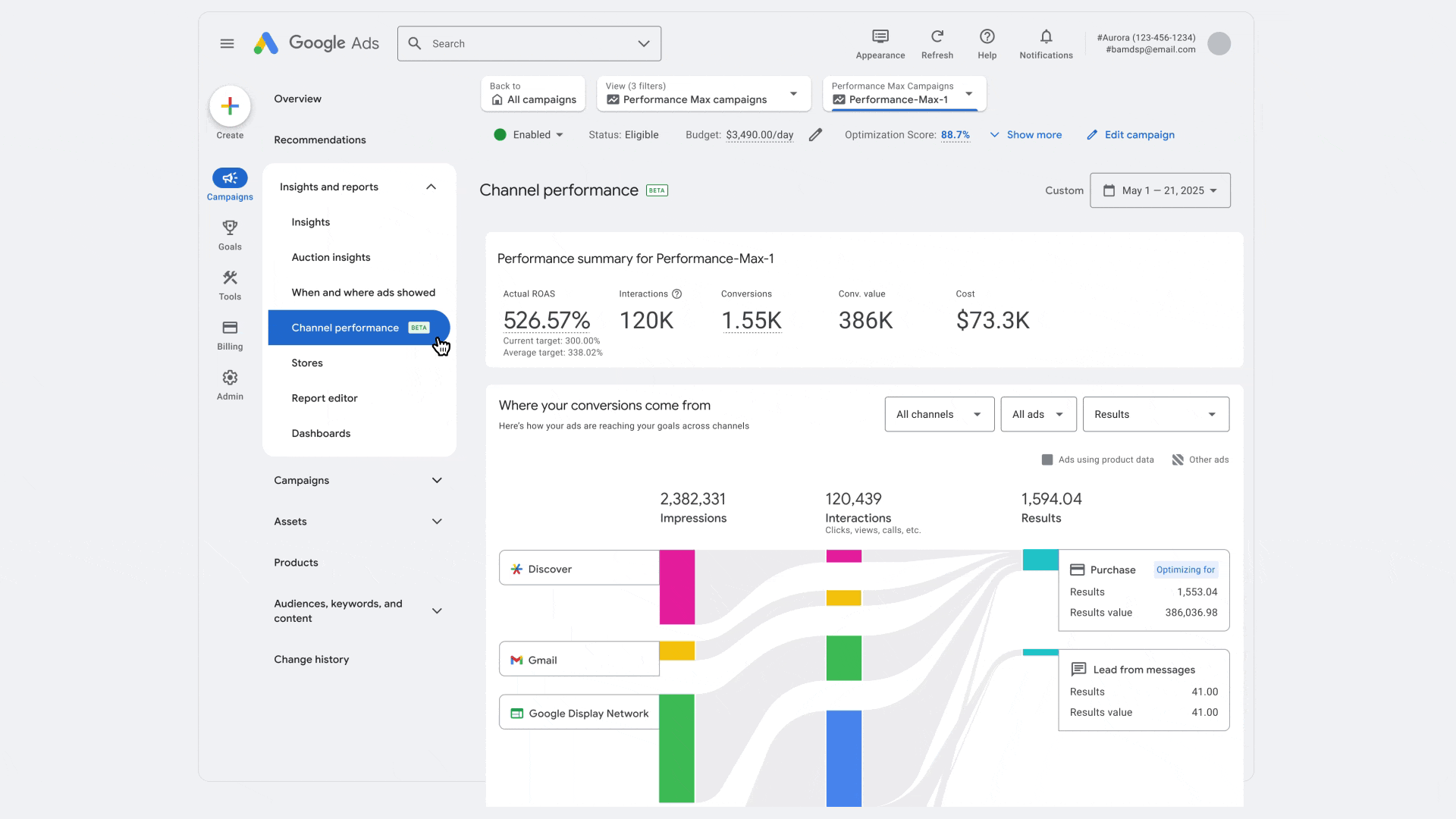Open the Enabled status dropdown
The image size is (1456, 819).
[x=529, y=135]
